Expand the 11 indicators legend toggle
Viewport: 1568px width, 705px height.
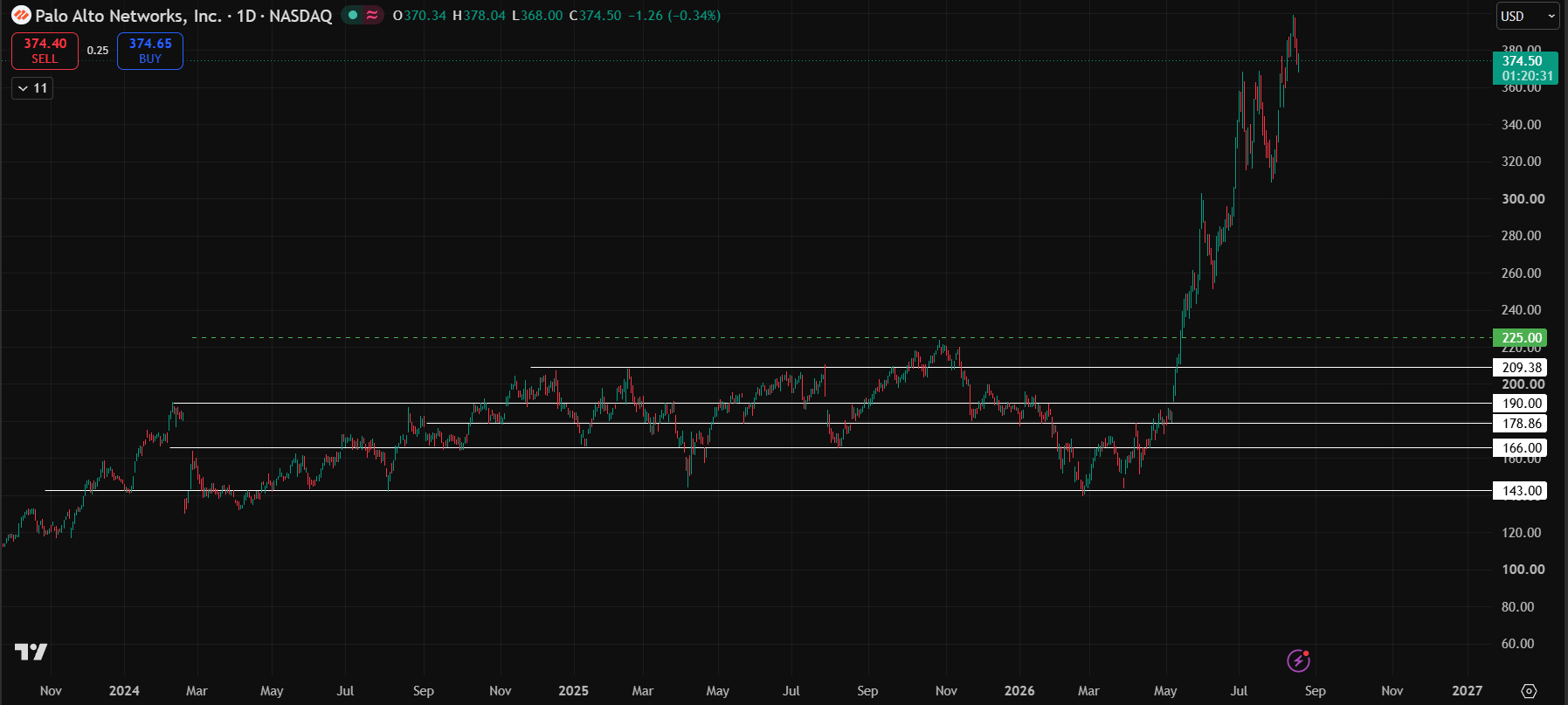pos(32,88)
